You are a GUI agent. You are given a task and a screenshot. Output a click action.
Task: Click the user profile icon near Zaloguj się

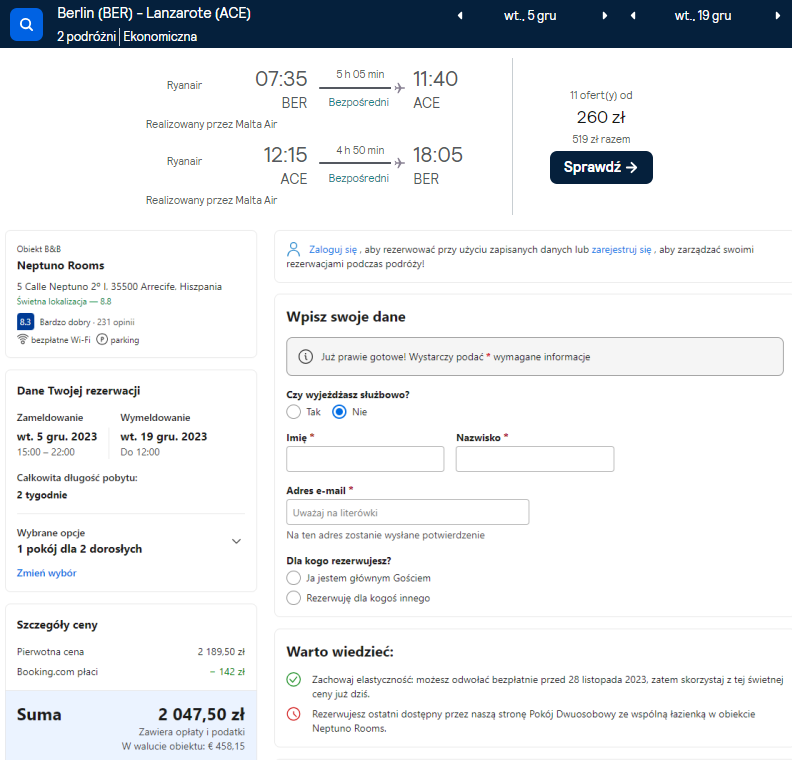[x=293, y=249]
